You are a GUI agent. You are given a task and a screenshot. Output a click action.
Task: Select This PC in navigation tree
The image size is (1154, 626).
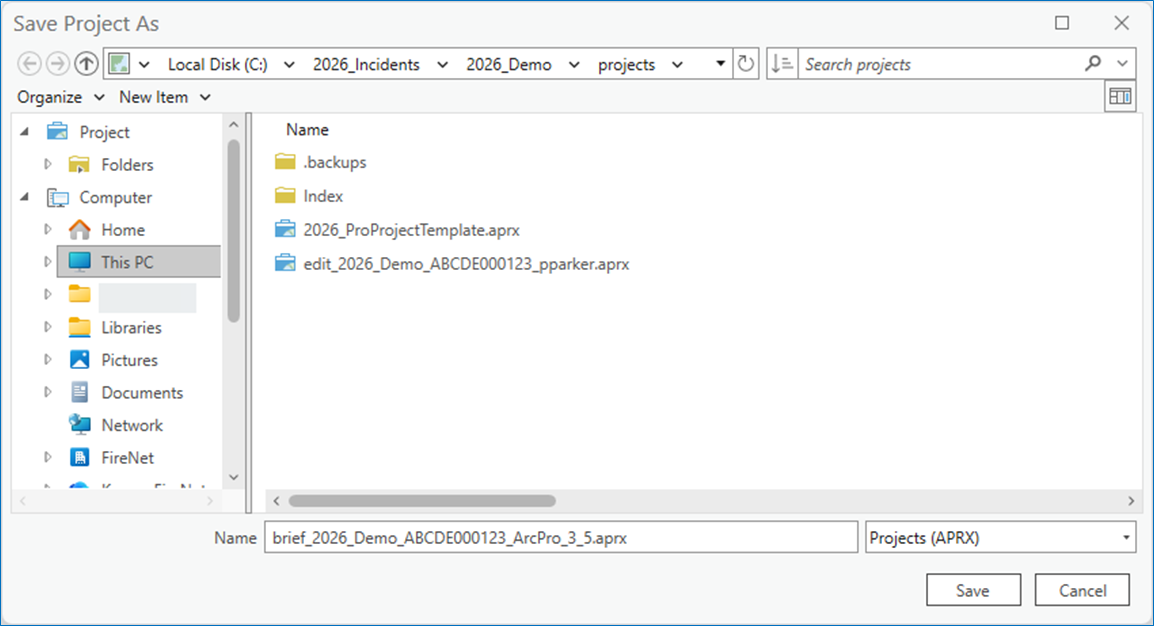[127, 262]
